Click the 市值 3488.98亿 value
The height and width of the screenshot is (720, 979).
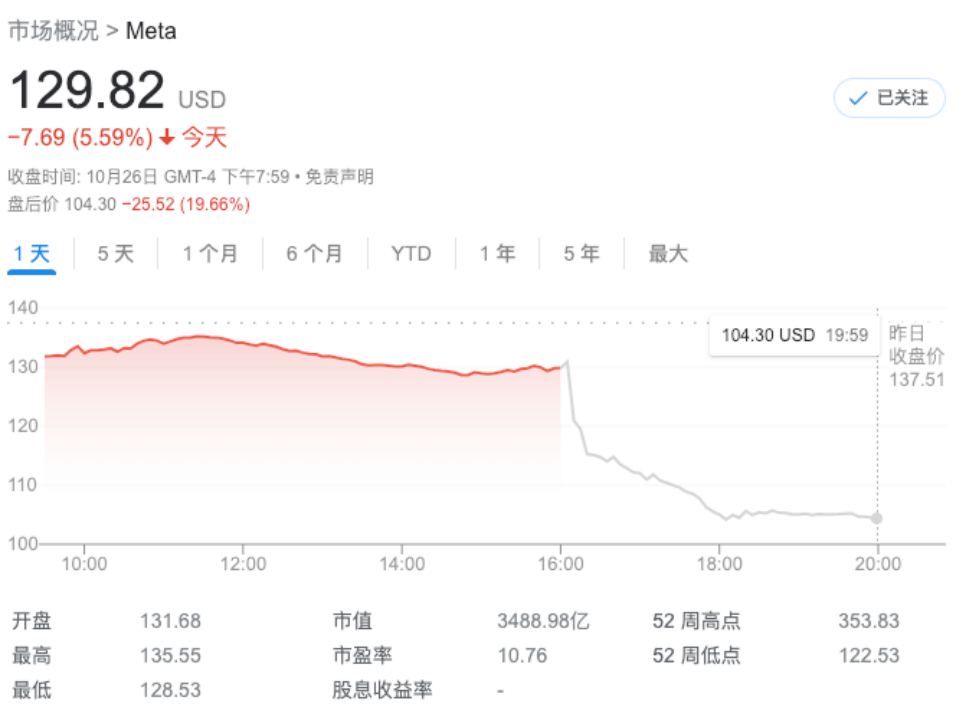[543, 621]
